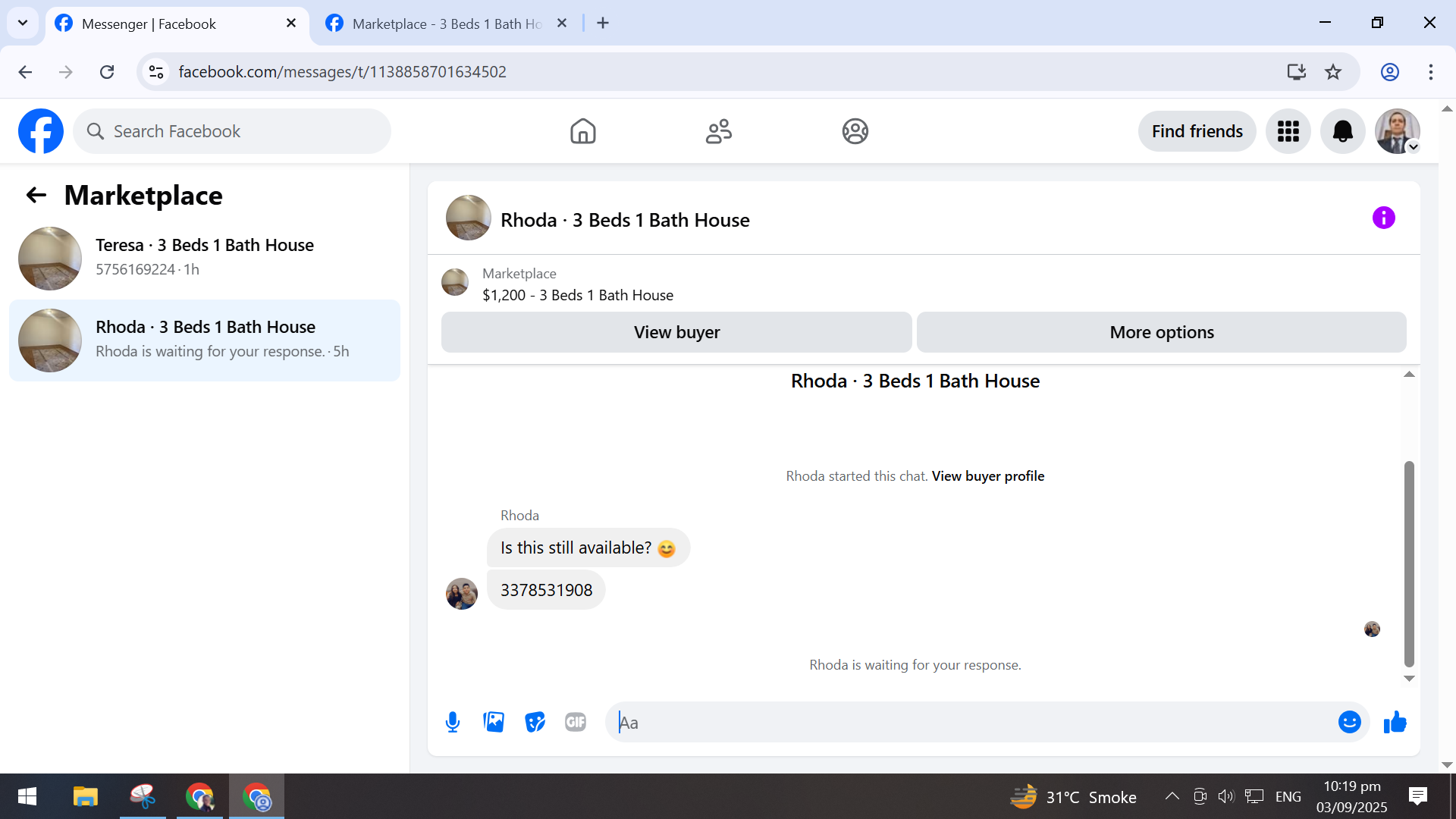Open conversation information icon

click(1383, 218)
